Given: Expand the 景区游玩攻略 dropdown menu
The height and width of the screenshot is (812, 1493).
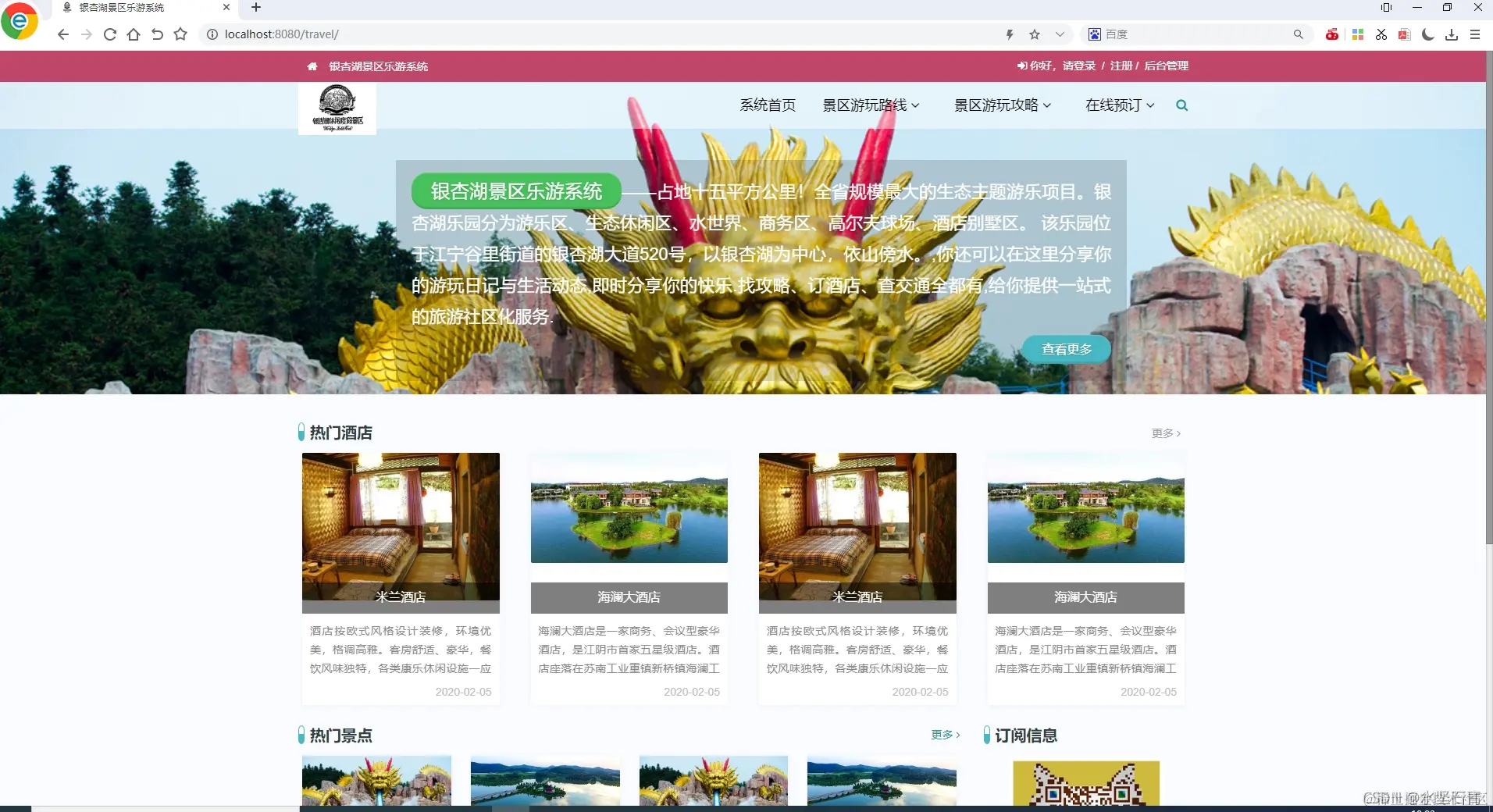Looking at the screenshot, I should [x=1003, y=105].
